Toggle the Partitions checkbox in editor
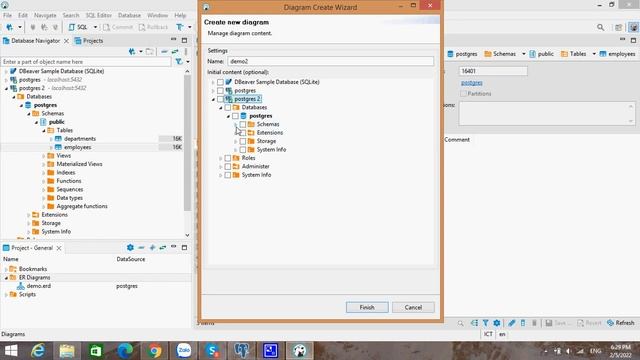 (463, 93)
